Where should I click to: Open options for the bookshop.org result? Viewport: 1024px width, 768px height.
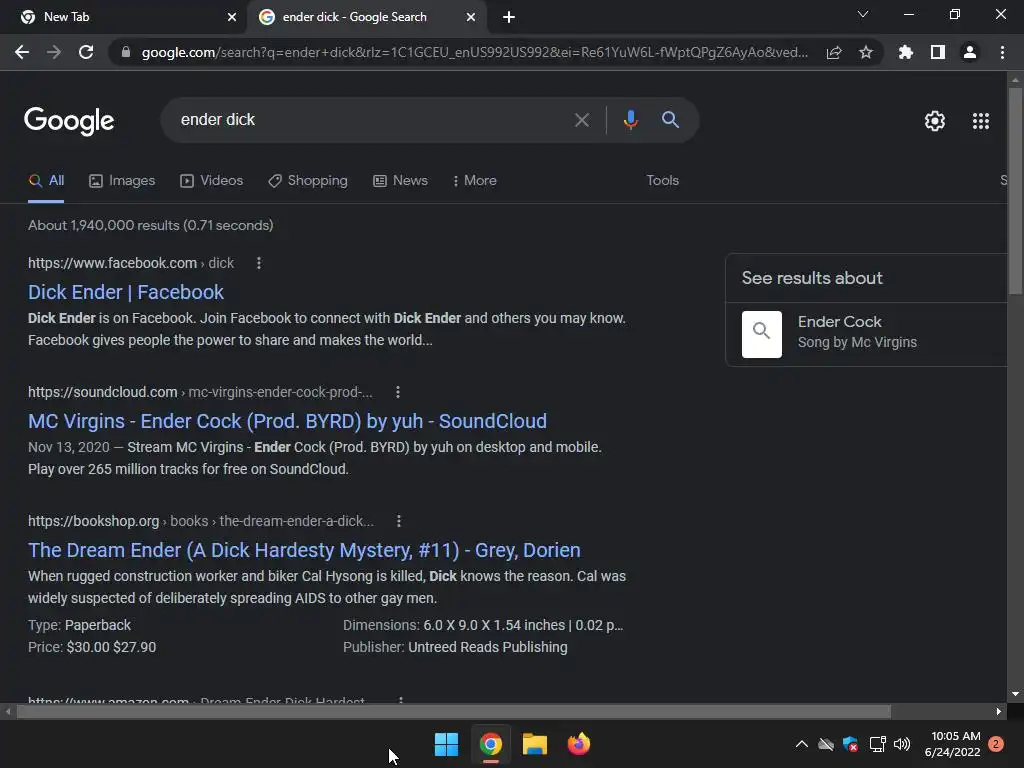point(399,521)
